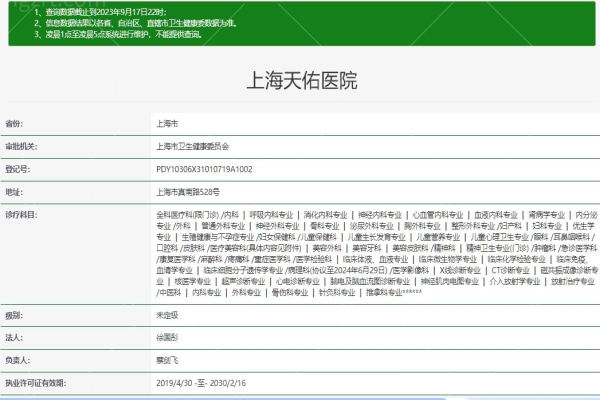Click 美容皮肤科 in the department list
The width and height of the screenshot is (600, 400).
point(410,248)
